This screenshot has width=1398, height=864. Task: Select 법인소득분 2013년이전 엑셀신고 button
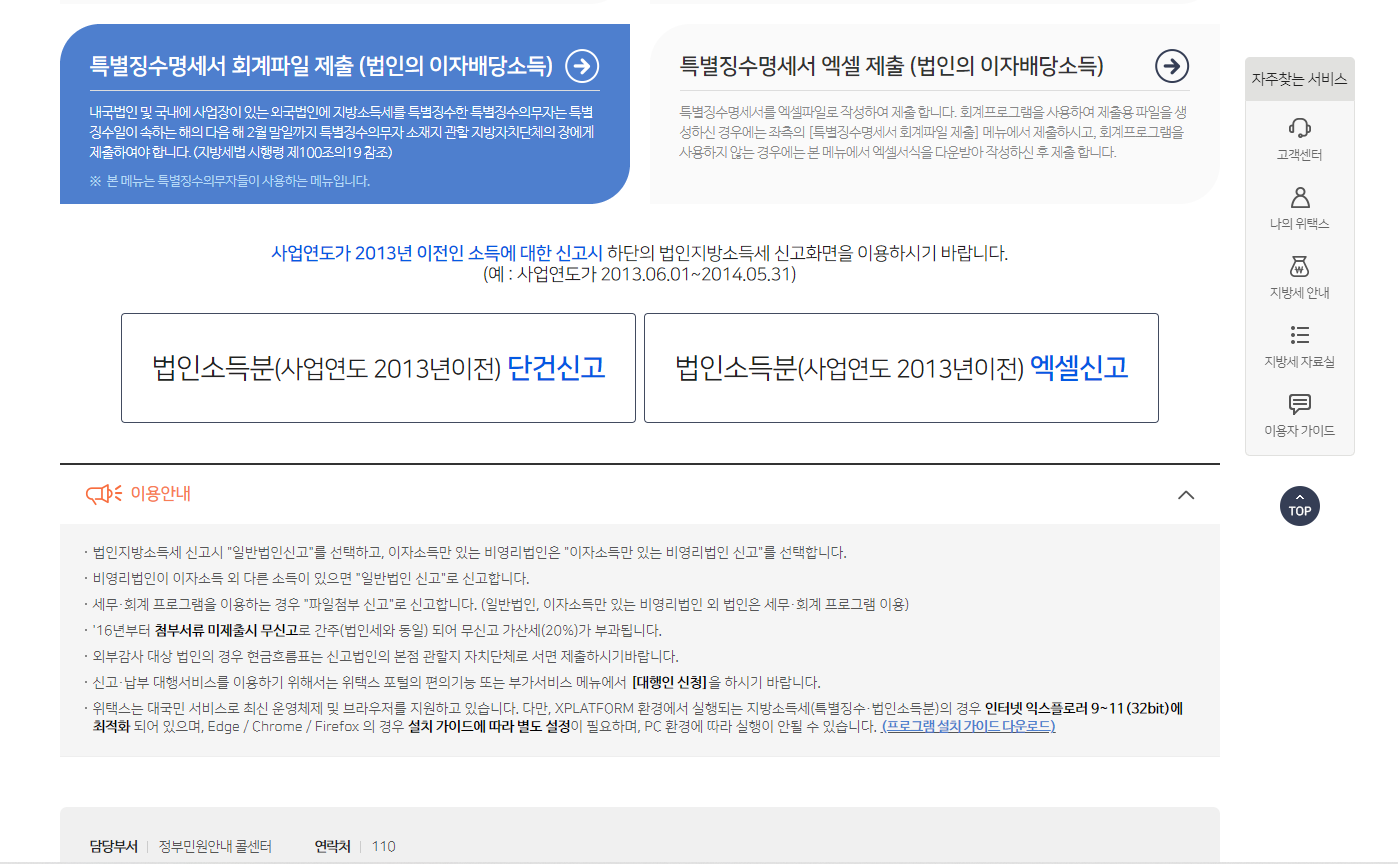click(x=901, y=368)
